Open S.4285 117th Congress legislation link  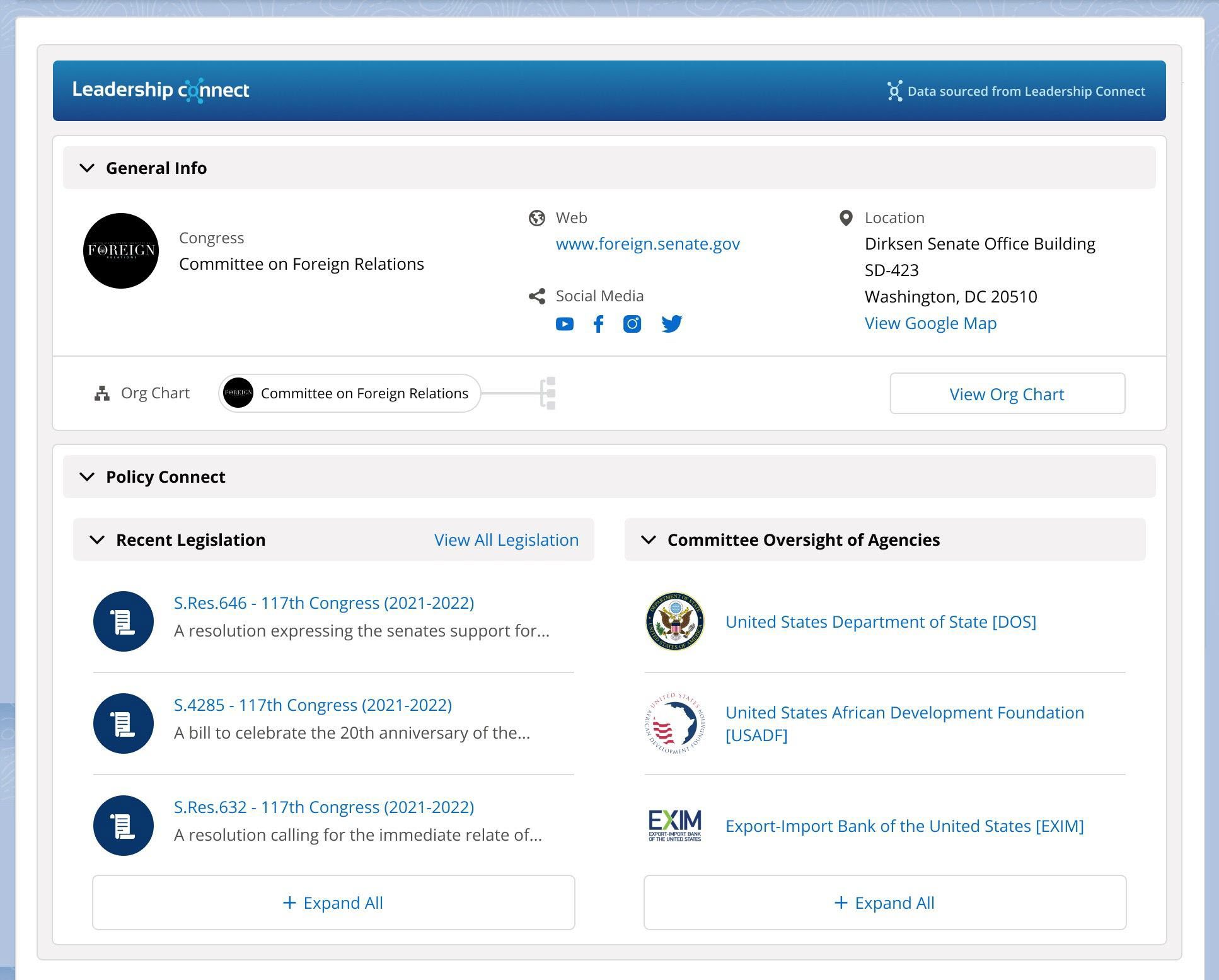[313, 705]
